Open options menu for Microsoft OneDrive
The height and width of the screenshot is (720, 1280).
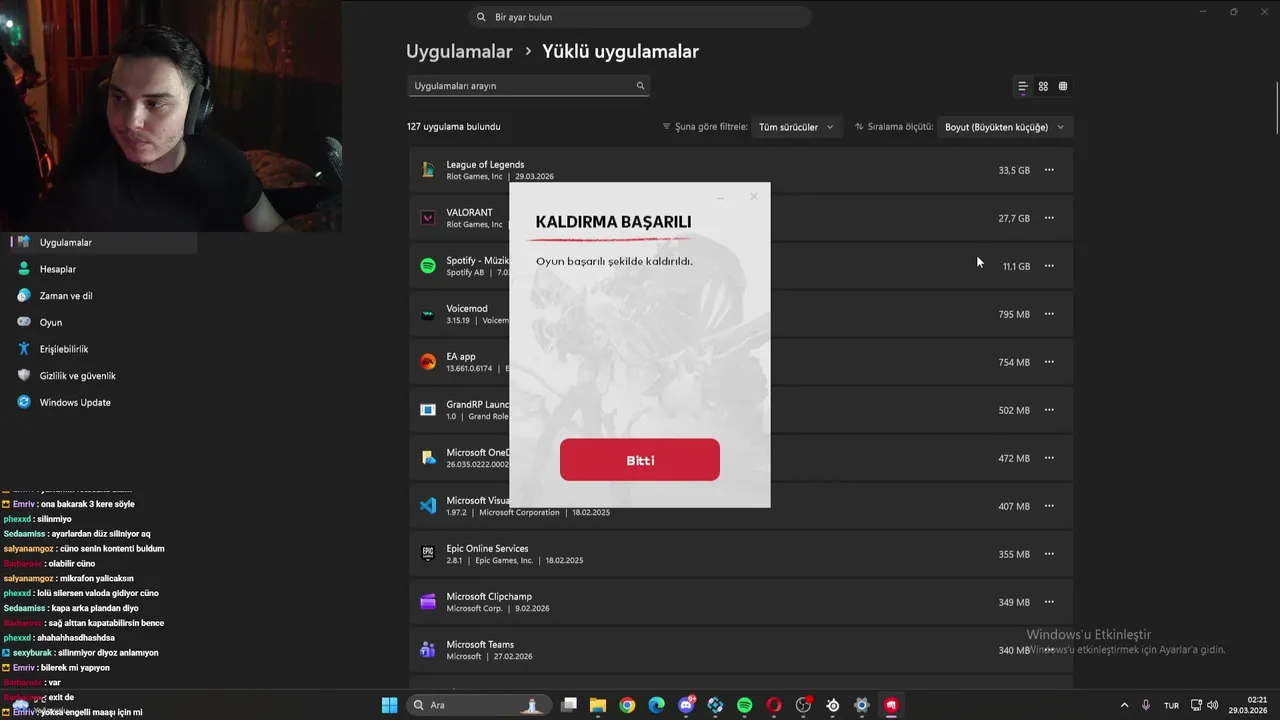1049,458
